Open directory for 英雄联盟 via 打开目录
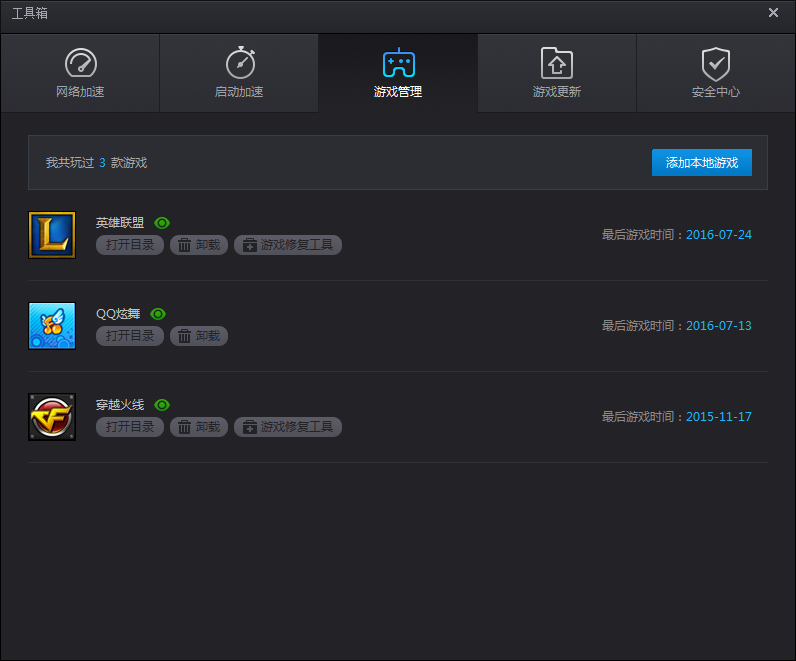 (130, 245)
